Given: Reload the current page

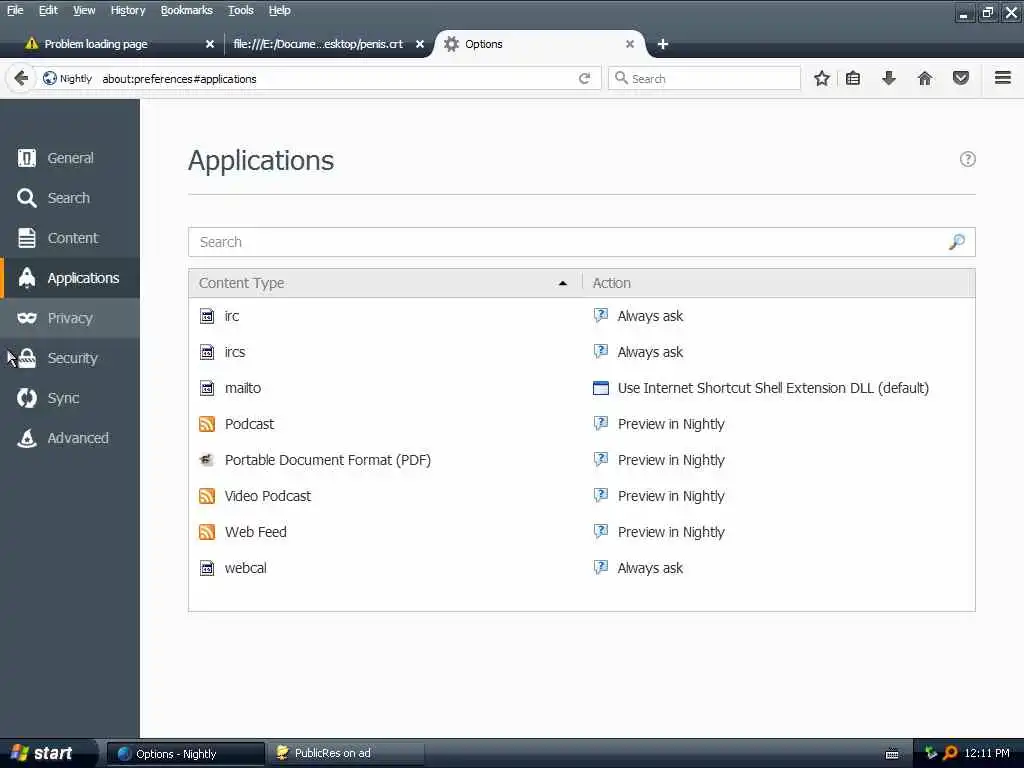Looking at the screenshot, I should point(584,78).
